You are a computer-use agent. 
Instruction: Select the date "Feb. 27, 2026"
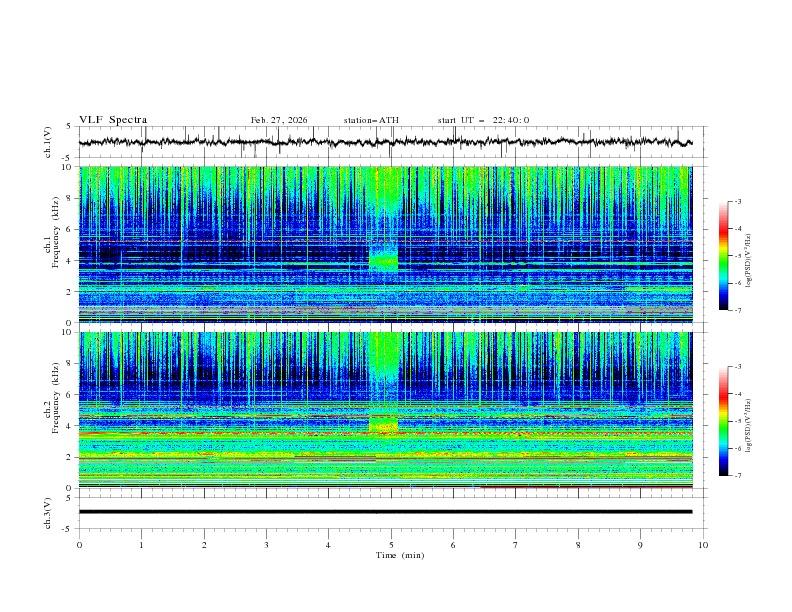[279, 120]
